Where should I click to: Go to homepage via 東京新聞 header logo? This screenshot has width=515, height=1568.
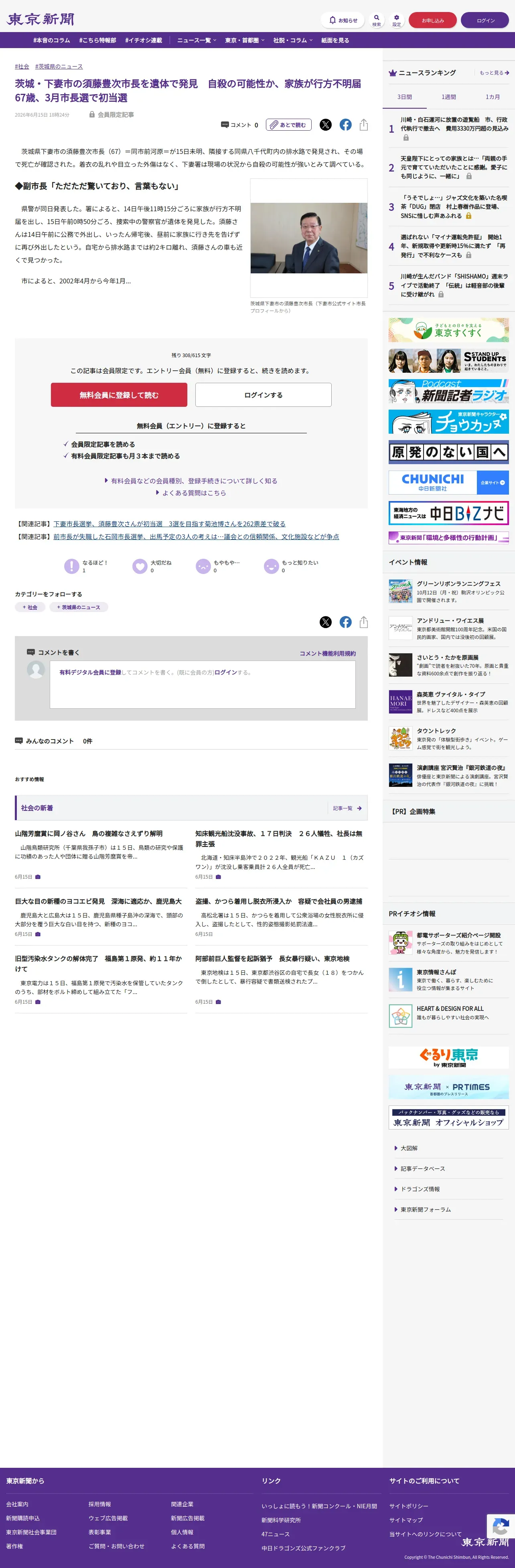tap(41, 20)
